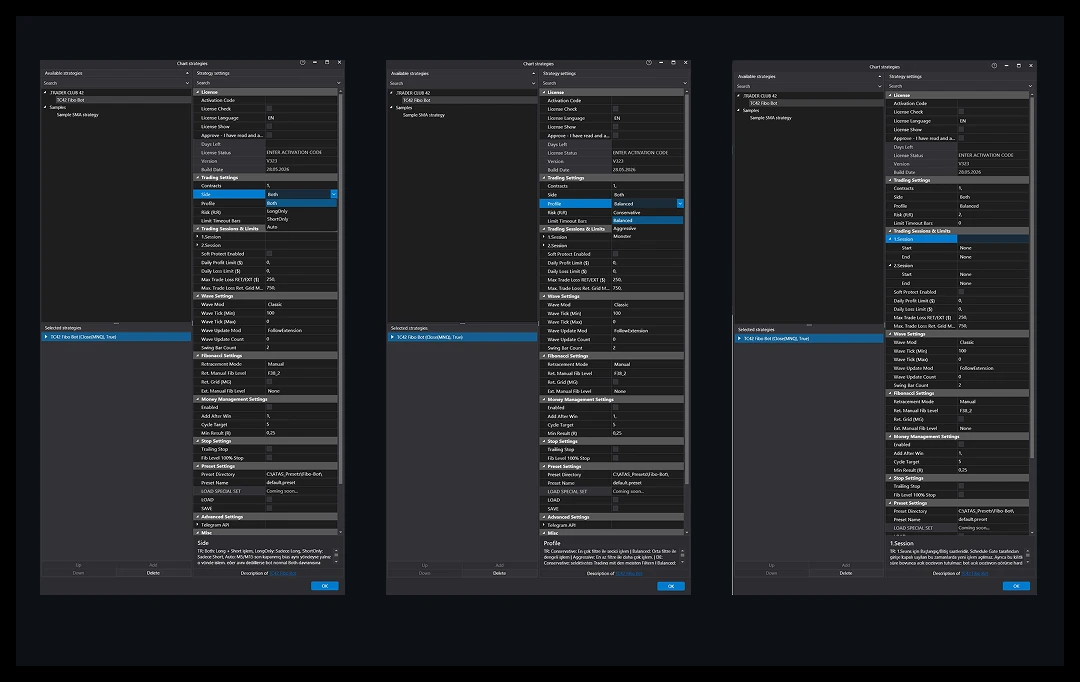Click the Available strategies collapse arrow above open Side dropdown
Image resolution: width=1080 pixels, height=682 pixels.
tap(187, 73)
